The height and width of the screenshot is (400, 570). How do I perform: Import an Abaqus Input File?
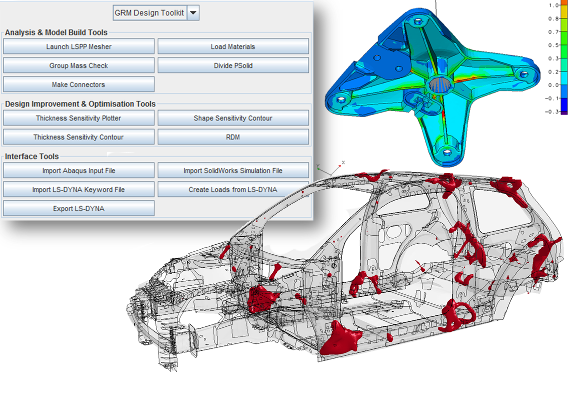coord(79,171)
